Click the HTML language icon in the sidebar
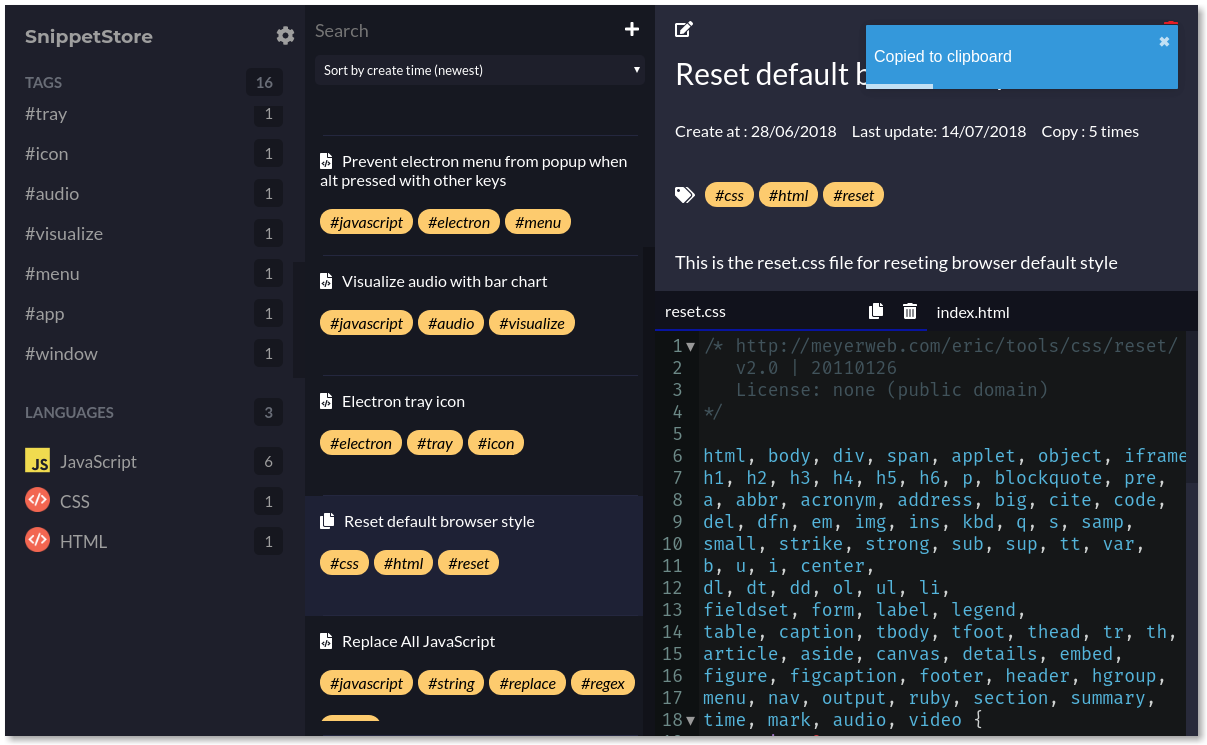 click(x=38, y=541)
